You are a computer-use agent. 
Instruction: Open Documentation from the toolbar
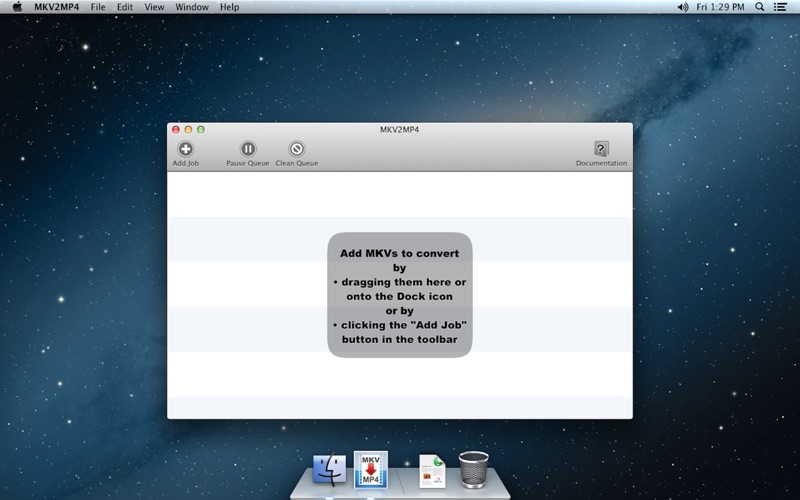tap(601, 149)
